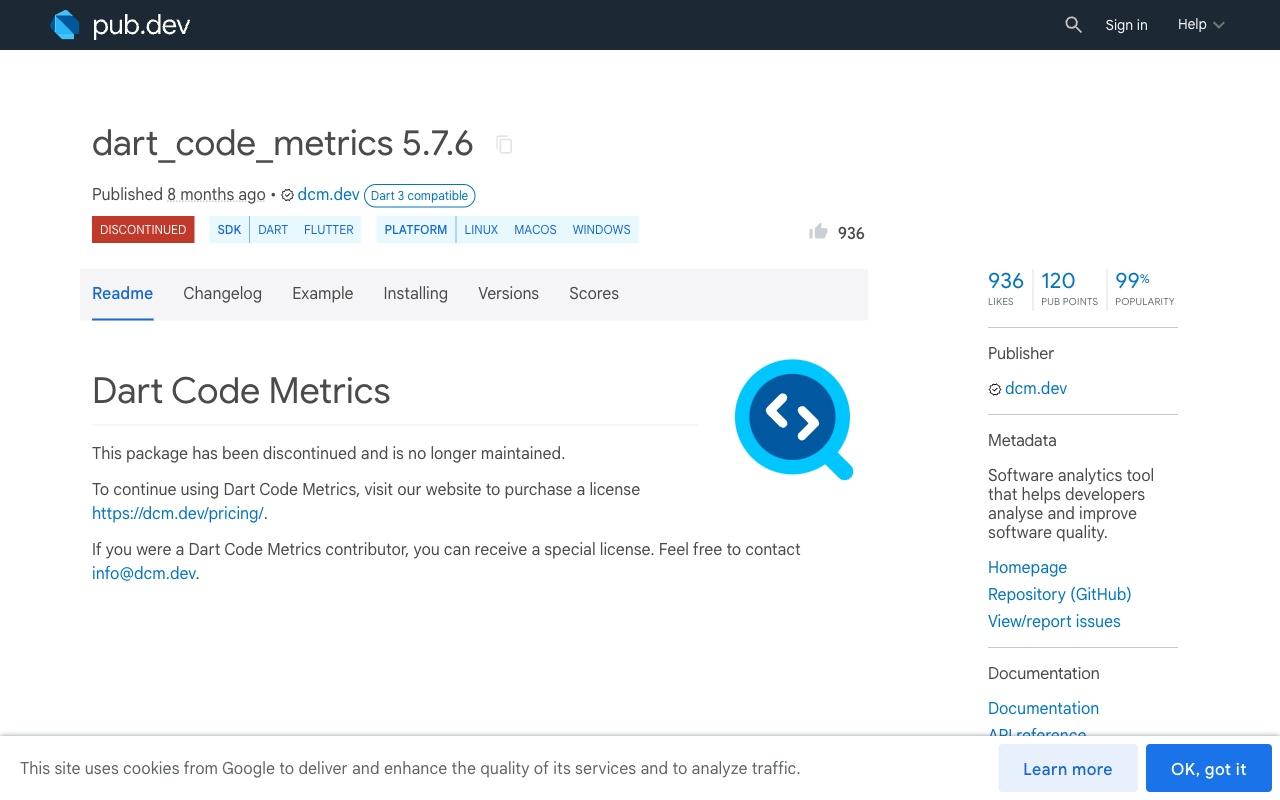Image resolution: width=1280 pixels, height=800 pixels.
Task: Open the https://dcm.dev/pricing/ link
Action: (178, 513)
